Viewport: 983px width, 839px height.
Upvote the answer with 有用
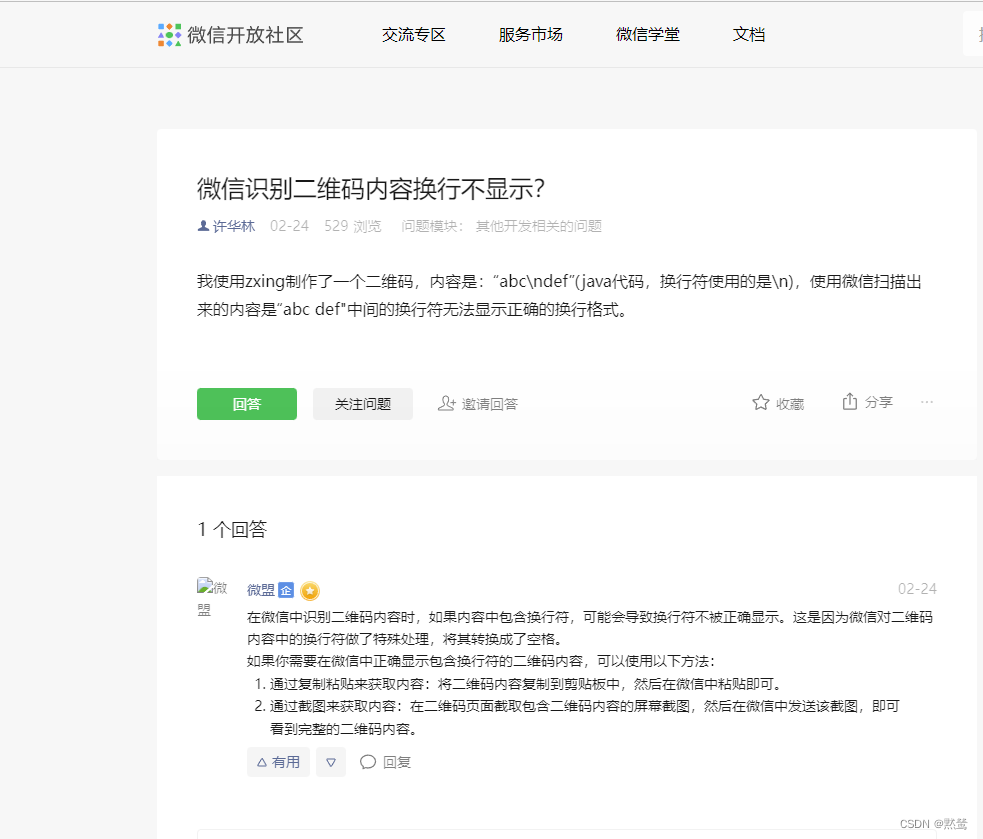click(x=278, y=762)
